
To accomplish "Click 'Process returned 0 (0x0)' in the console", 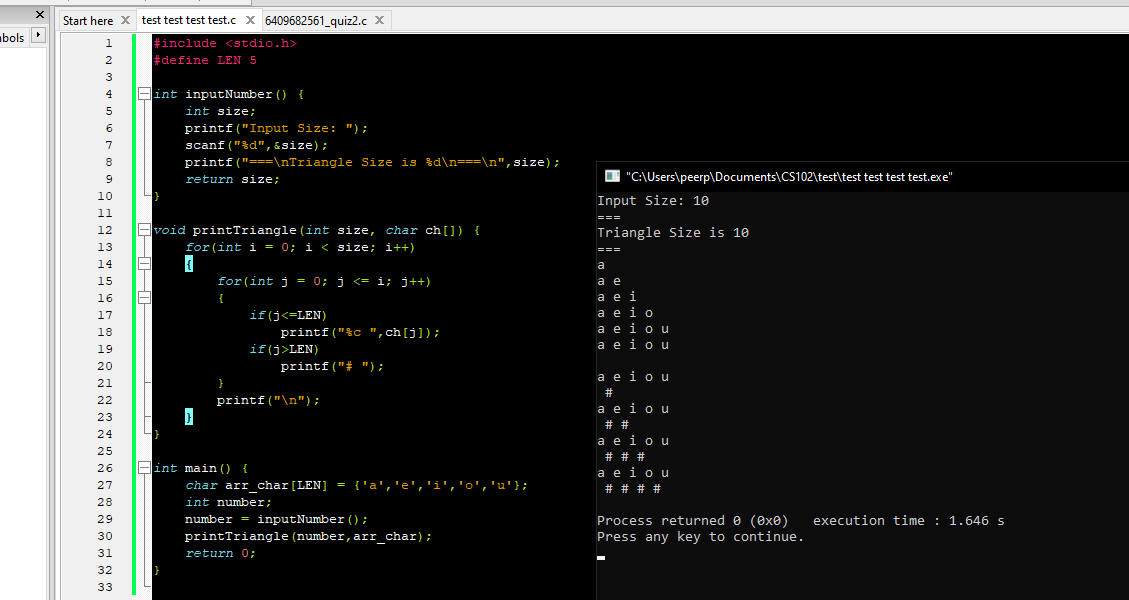I will [693, 521].
